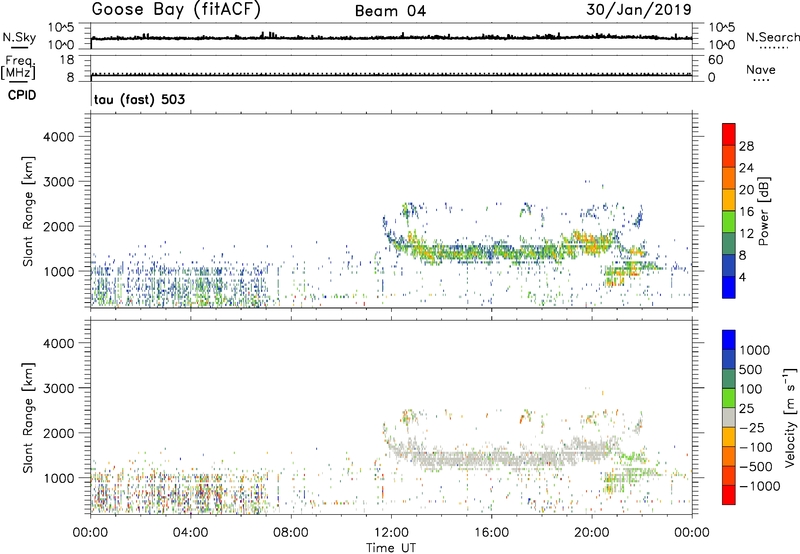Click the '16' tick on Power colorbar
The width and height of the screenshot is (800, 554).
click(x=746, y=212)
